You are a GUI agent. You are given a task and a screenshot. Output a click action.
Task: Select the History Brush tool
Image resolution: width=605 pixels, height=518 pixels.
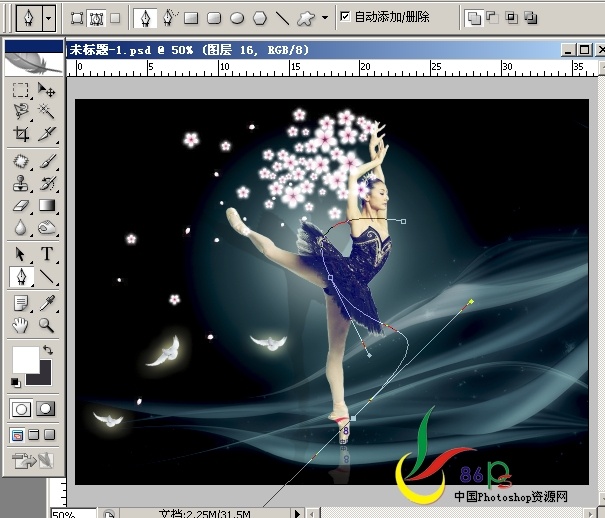coord(47,183)
